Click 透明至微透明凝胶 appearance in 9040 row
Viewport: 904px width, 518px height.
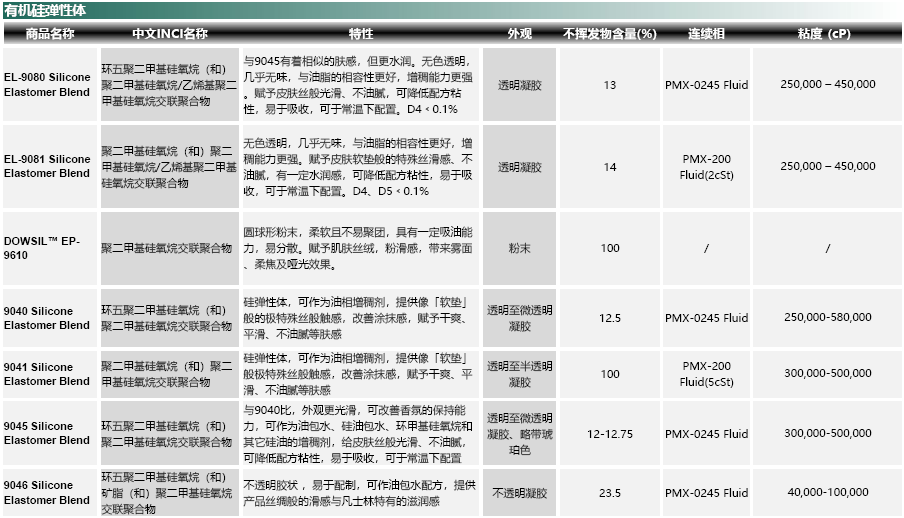tap(519, 318)
